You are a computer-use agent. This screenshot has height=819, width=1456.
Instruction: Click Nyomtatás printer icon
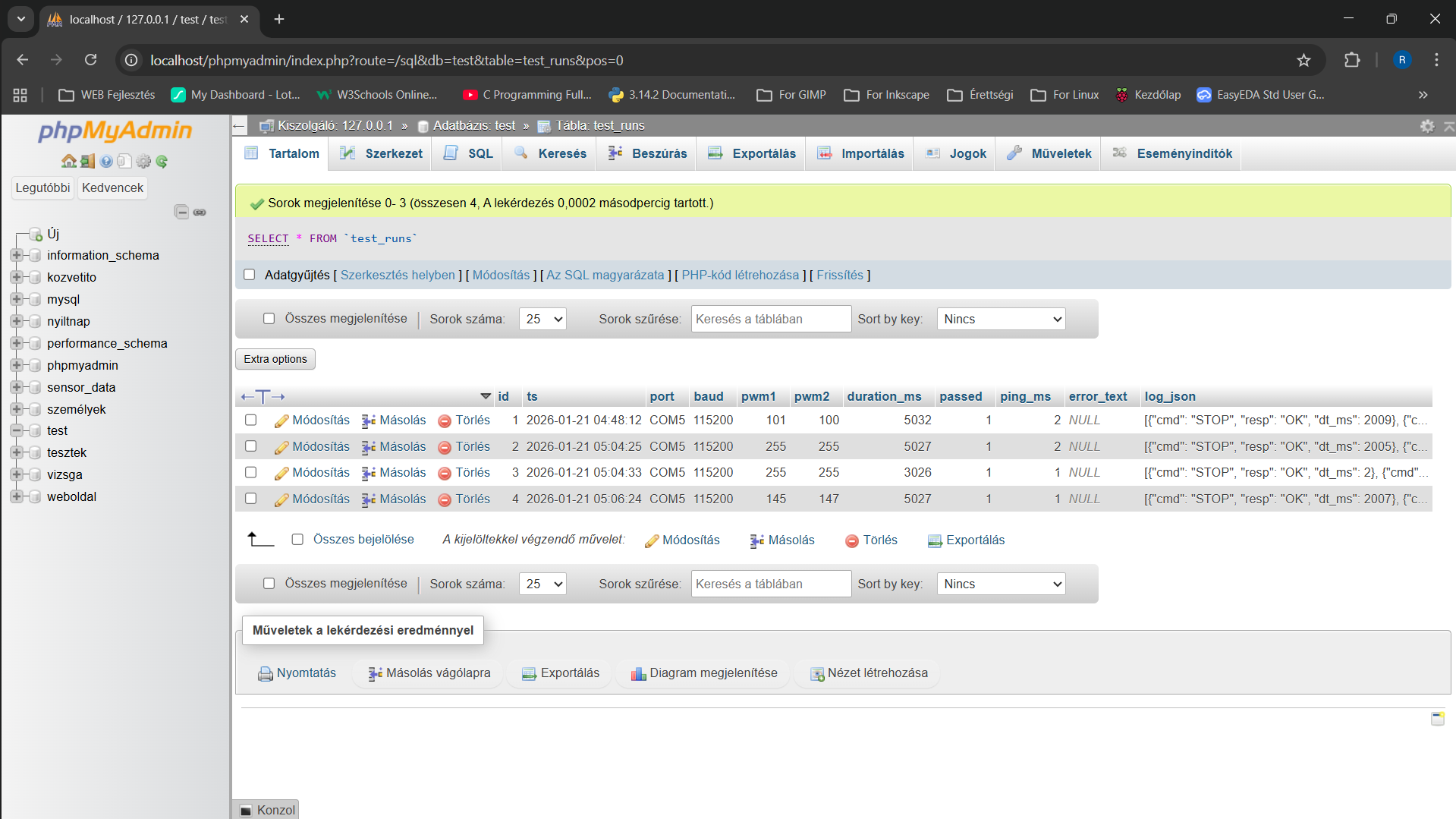click(x=265, y=674)
